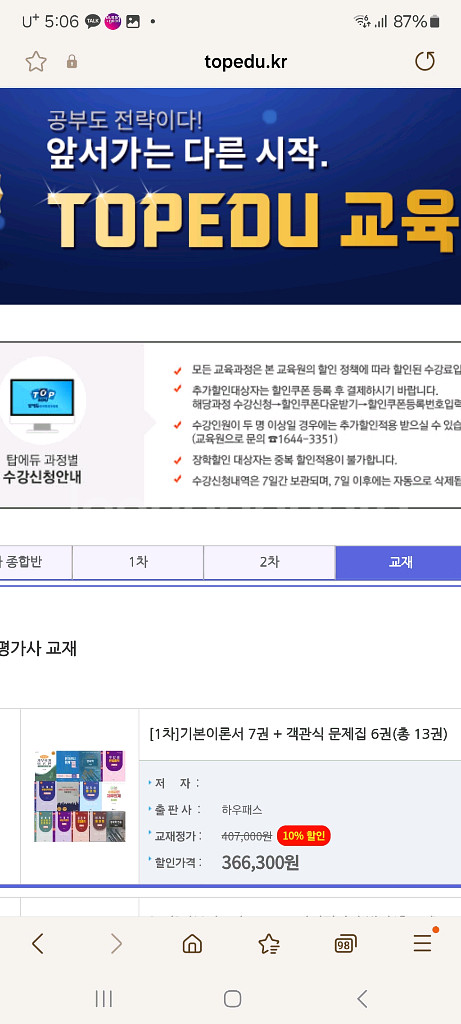The width and height of the screenshot is (461, 1024).
Task: Switch to the 1차 tab
Action: coord(138,562)
